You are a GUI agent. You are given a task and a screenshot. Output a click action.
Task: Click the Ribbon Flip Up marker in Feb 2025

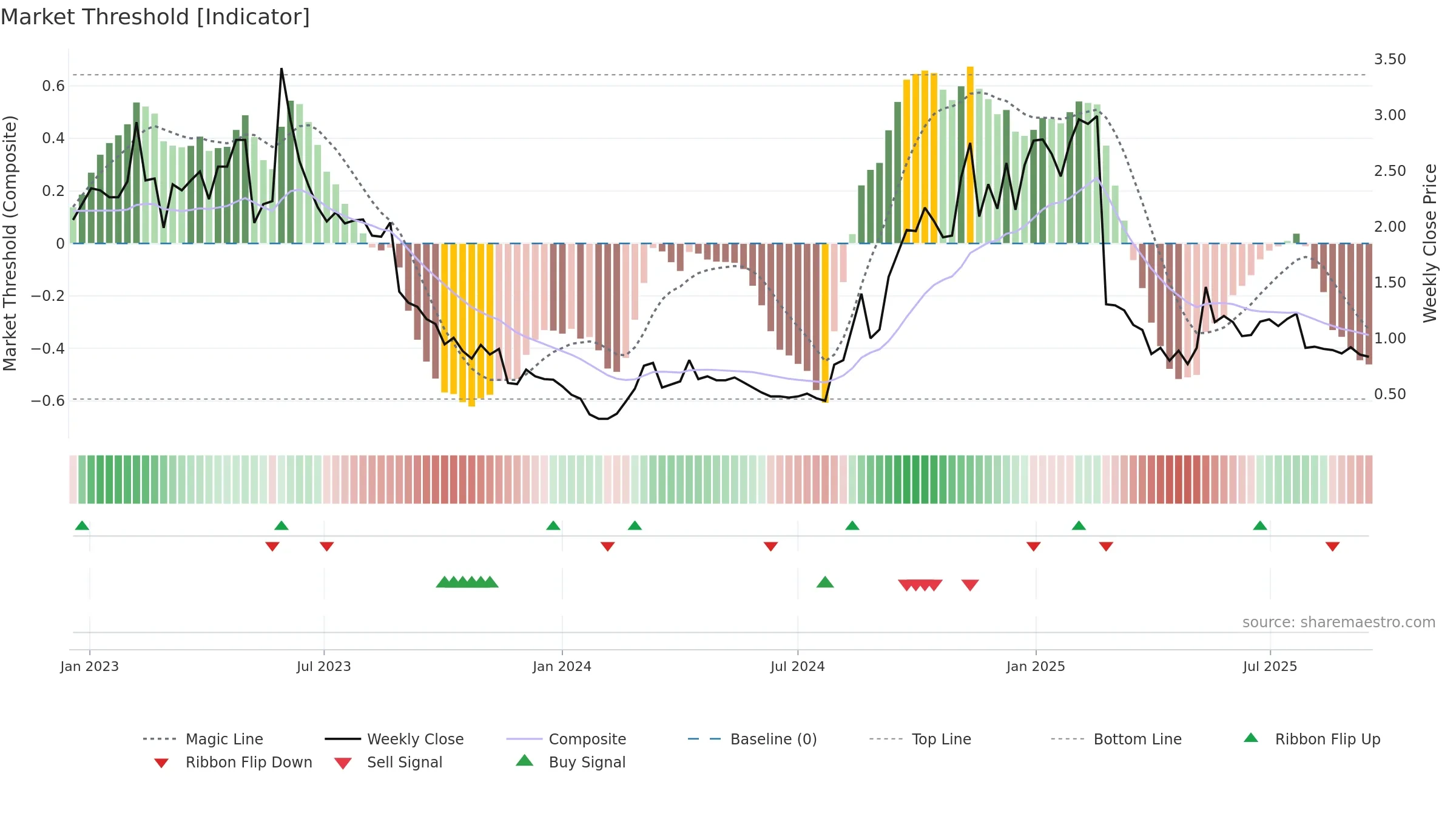[x=1079, y=525]
